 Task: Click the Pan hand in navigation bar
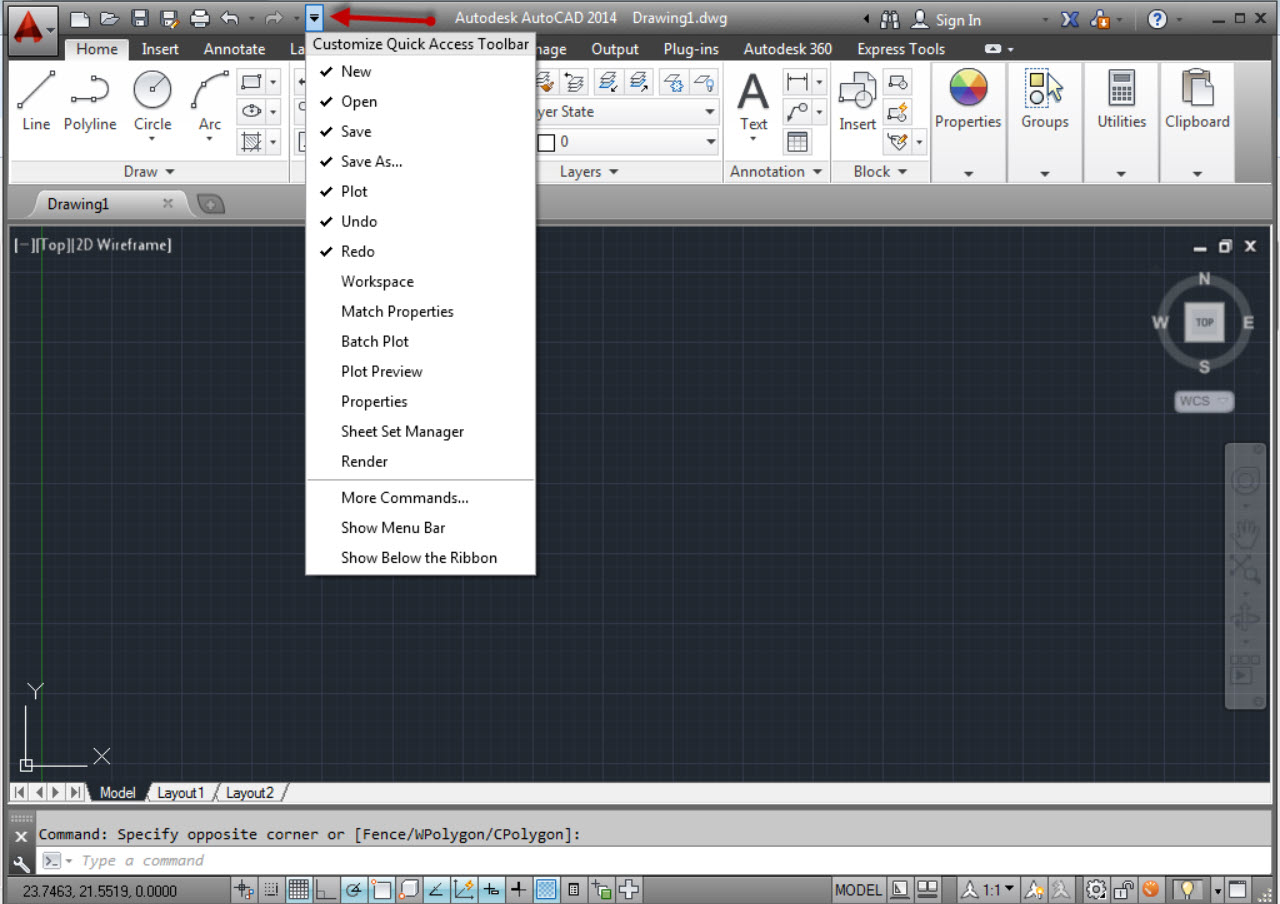(x=1245, y=533)
